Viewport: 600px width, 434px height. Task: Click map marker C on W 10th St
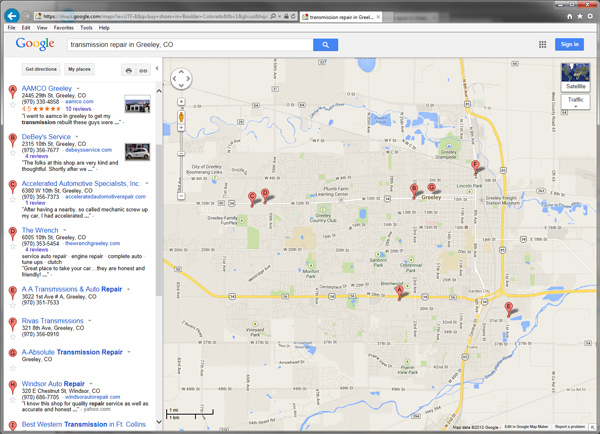coord(252,200)
